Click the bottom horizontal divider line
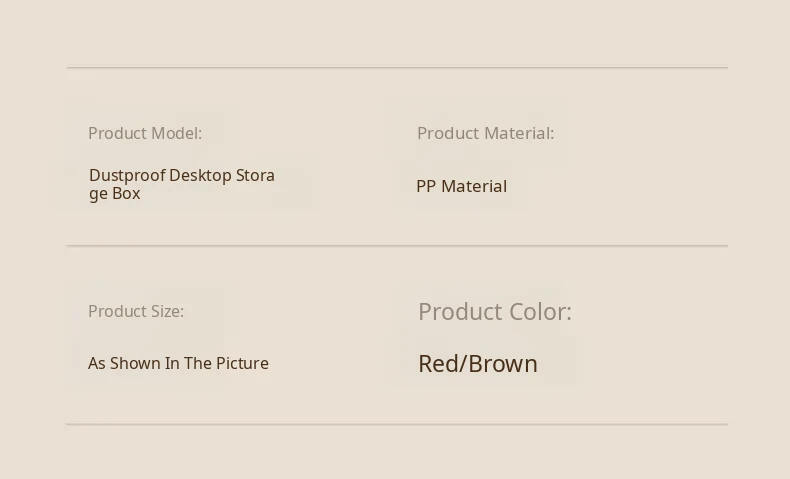Screen dimensions: 790x479 396,424
